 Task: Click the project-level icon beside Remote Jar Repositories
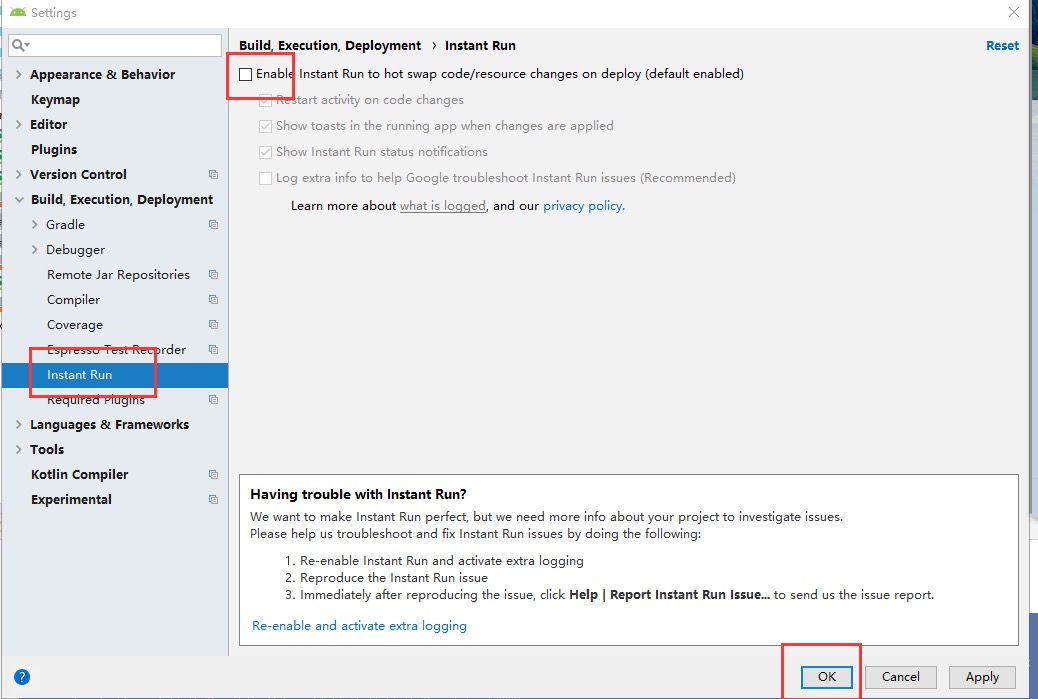point(213,274)
